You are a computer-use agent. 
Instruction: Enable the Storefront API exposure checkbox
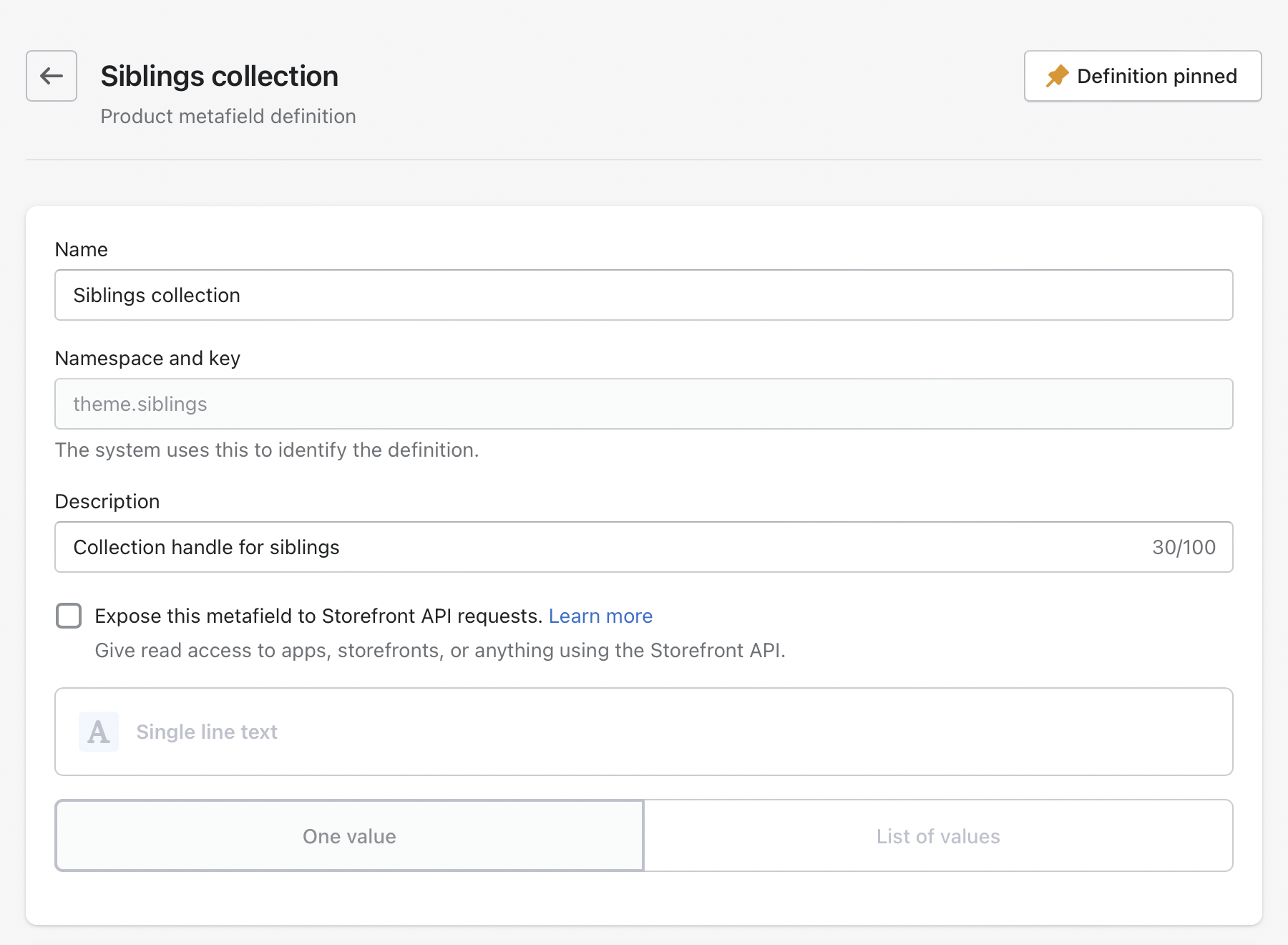[69, 616]
